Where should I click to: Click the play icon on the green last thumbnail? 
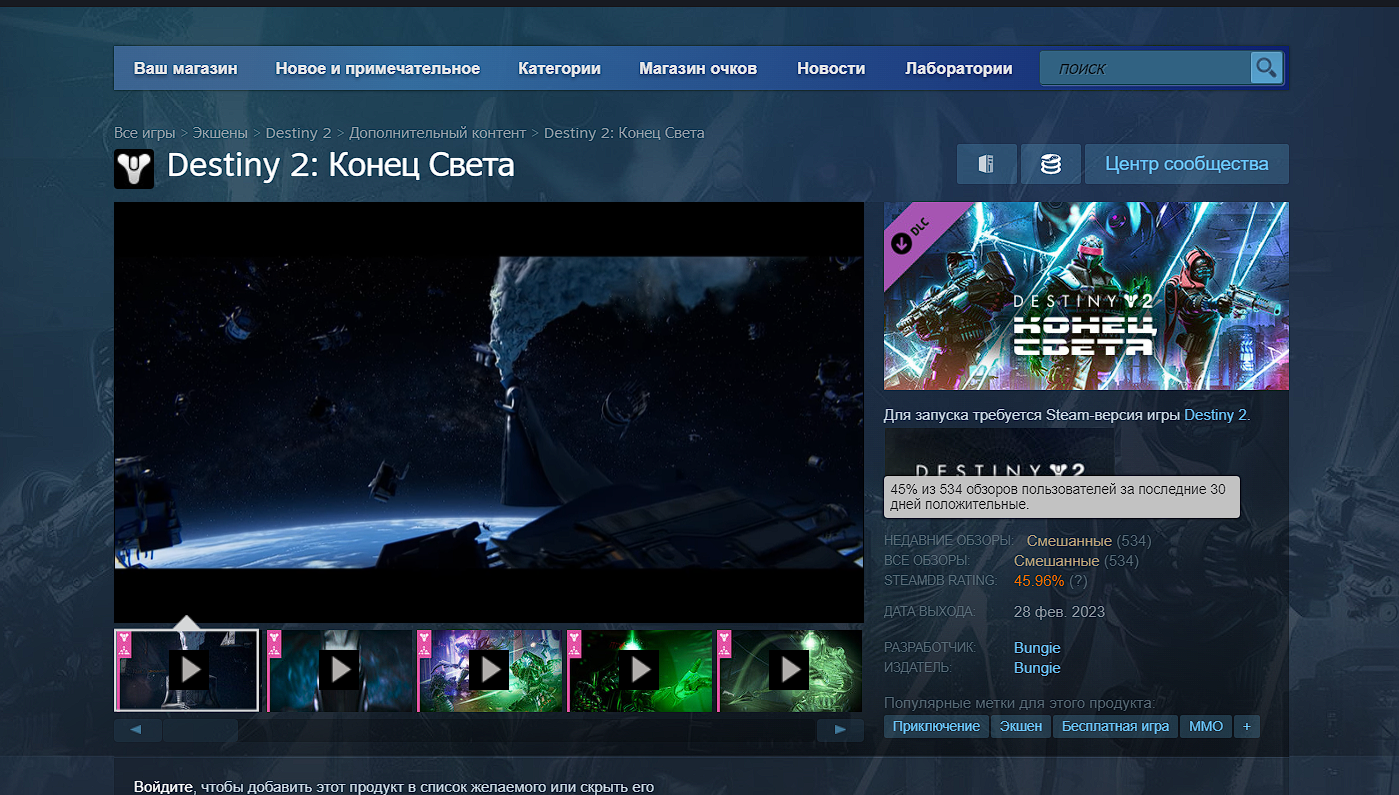coord(789,670)
